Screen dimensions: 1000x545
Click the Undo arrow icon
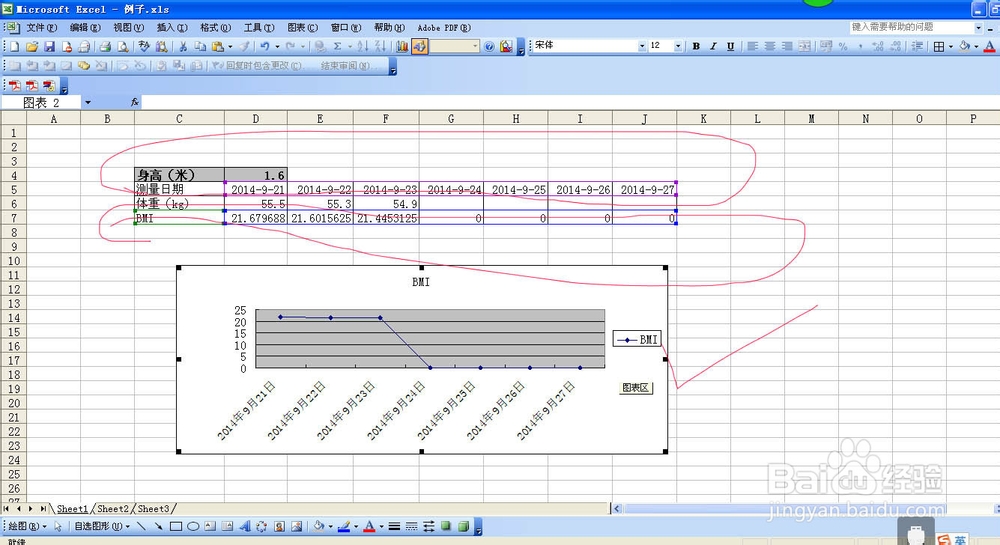[x=264, y=47]
